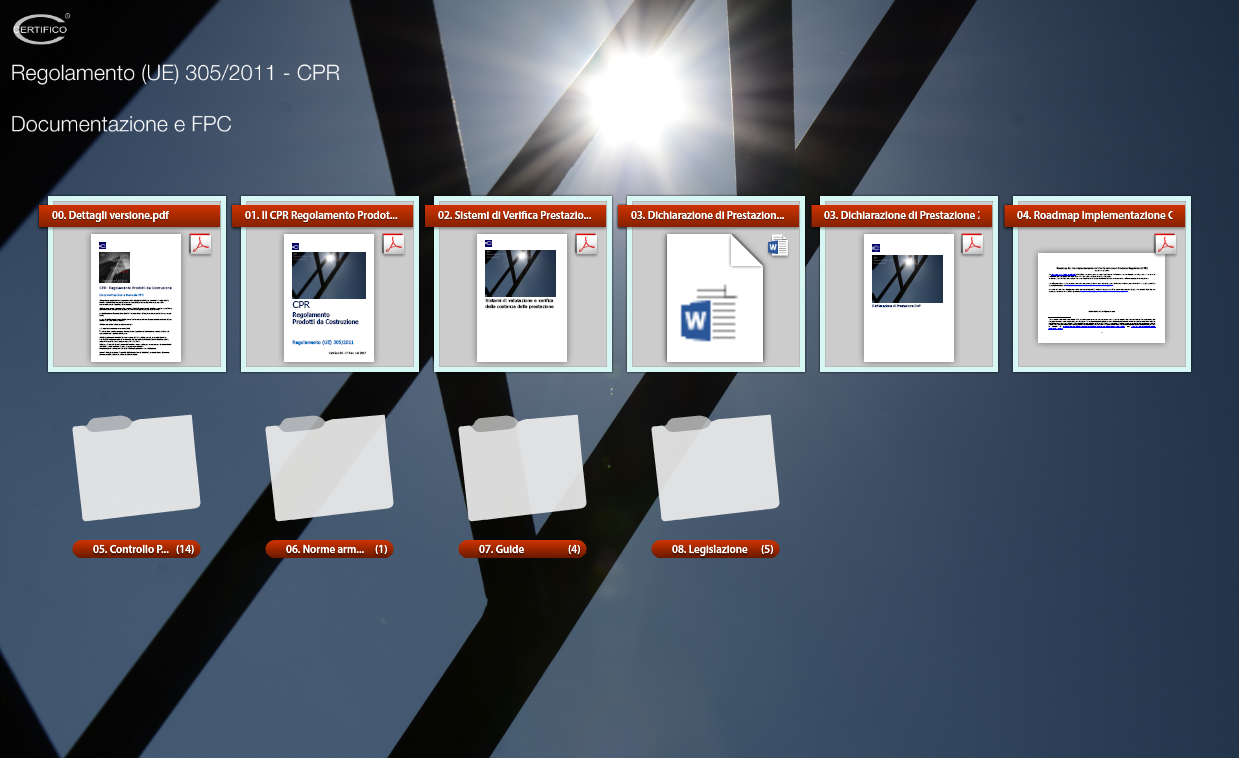Open the 07. Guide folder icon
This screenshot has height=758, width=1239.
click(522, 468)
